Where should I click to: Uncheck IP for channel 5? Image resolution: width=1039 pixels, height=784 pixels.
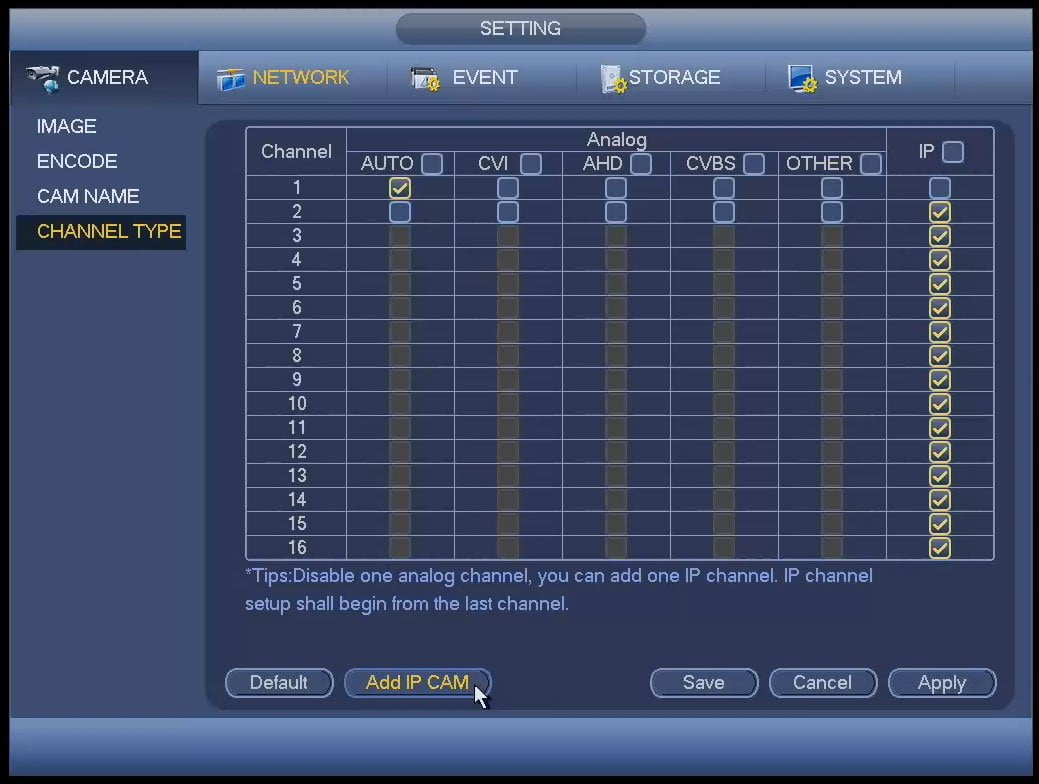click(x=940, y=284)
